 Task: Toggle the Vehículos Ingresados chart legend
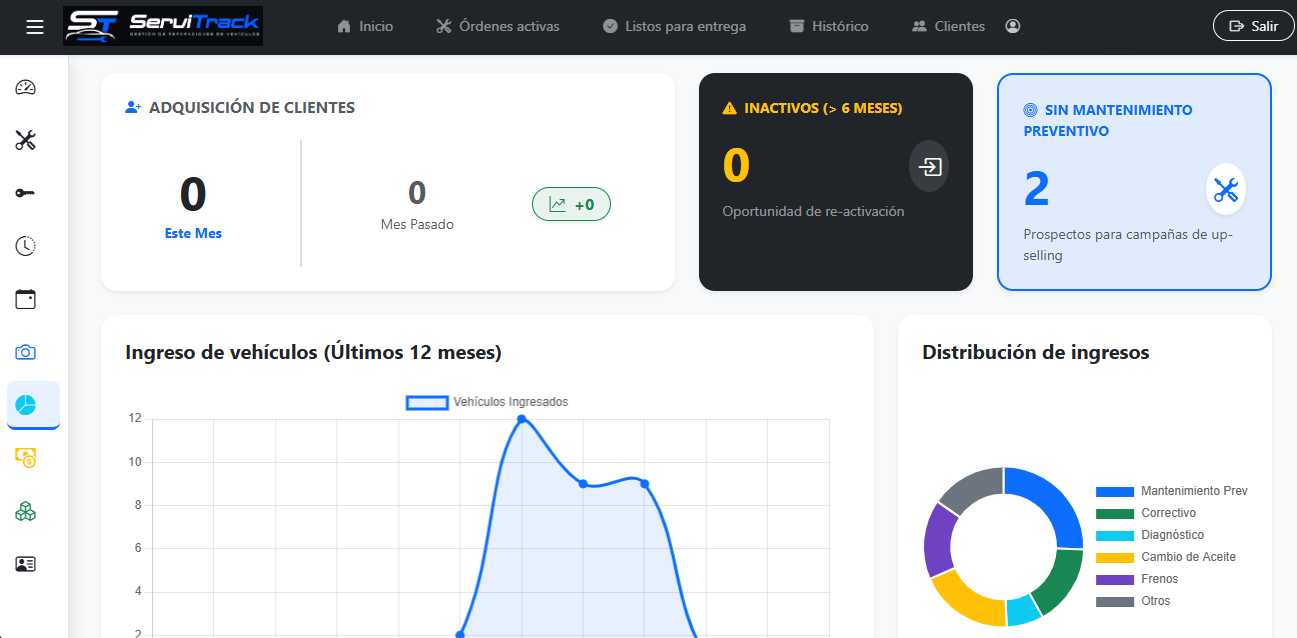tap(487, 402)
